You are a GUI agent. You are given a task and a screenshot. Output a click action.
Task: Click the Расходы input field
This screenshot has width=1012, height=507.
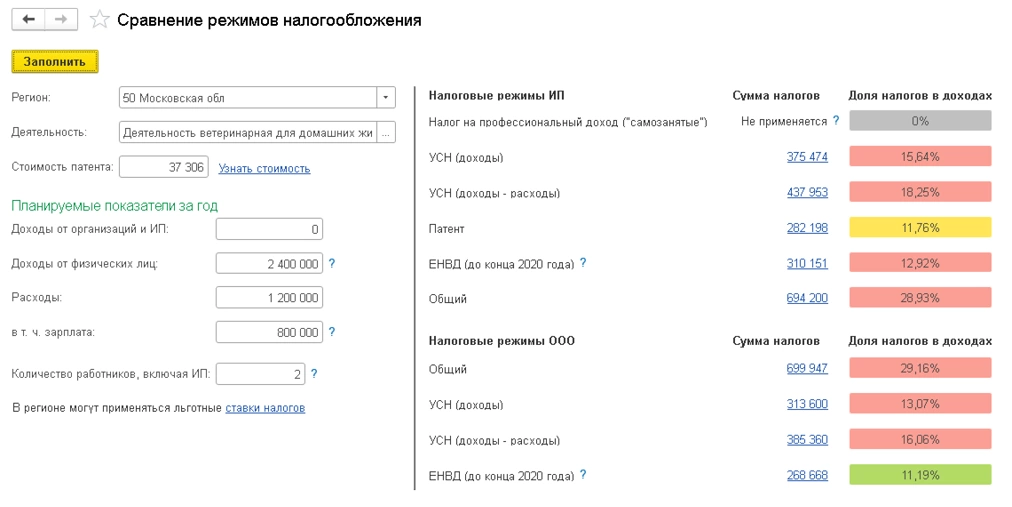269,298
